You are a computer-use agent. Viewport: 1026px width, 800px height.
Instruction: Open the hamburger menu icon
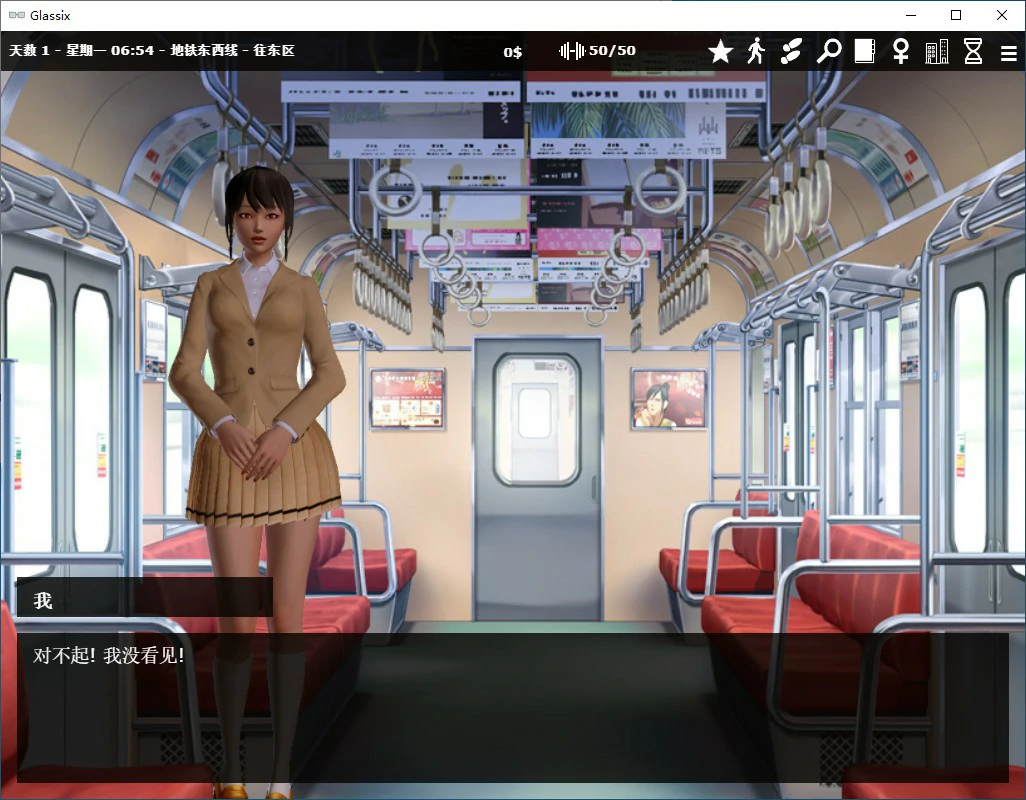(1008, 53)
